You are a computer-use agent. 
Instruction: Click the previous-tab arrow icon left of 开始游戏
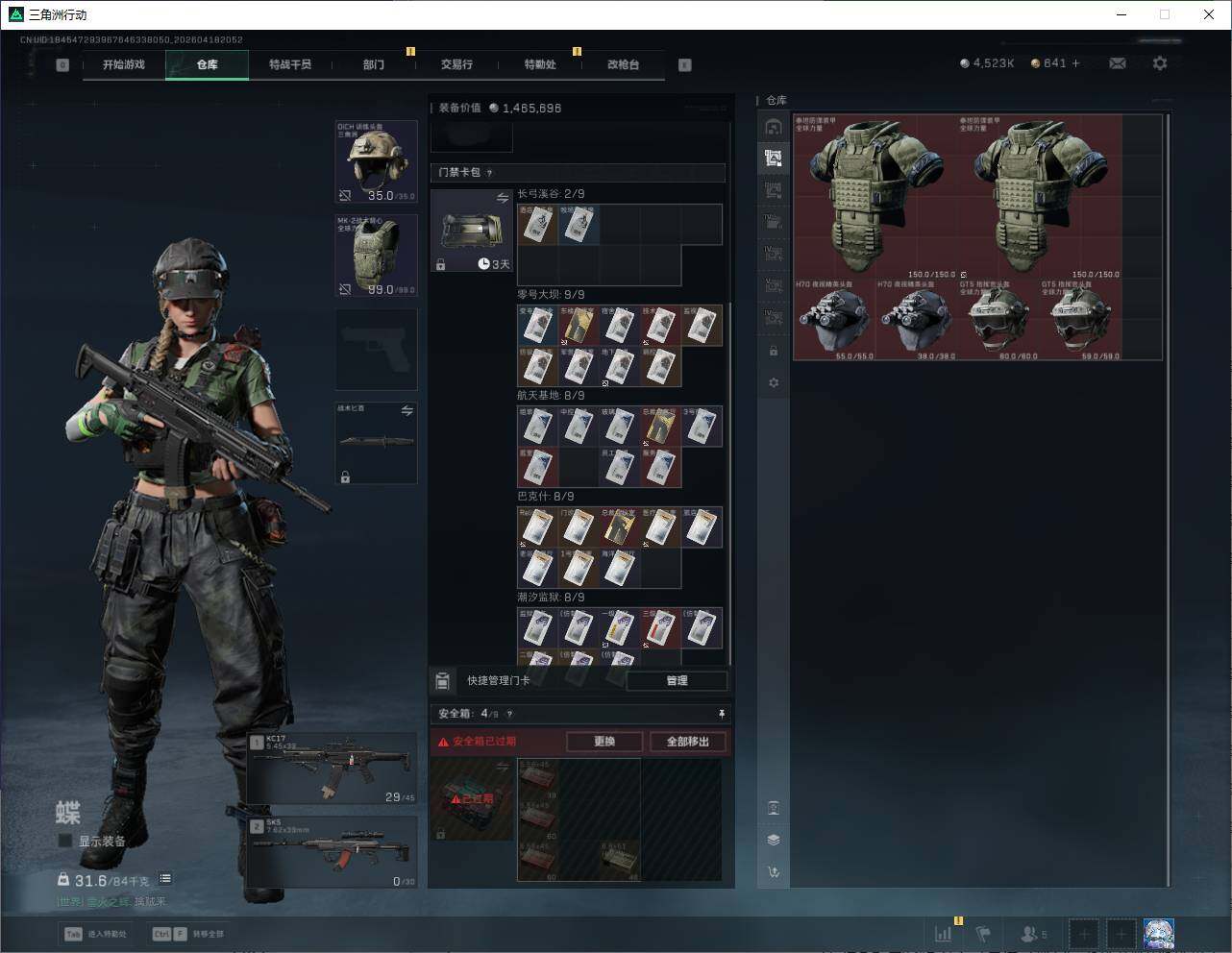point(62,65)
